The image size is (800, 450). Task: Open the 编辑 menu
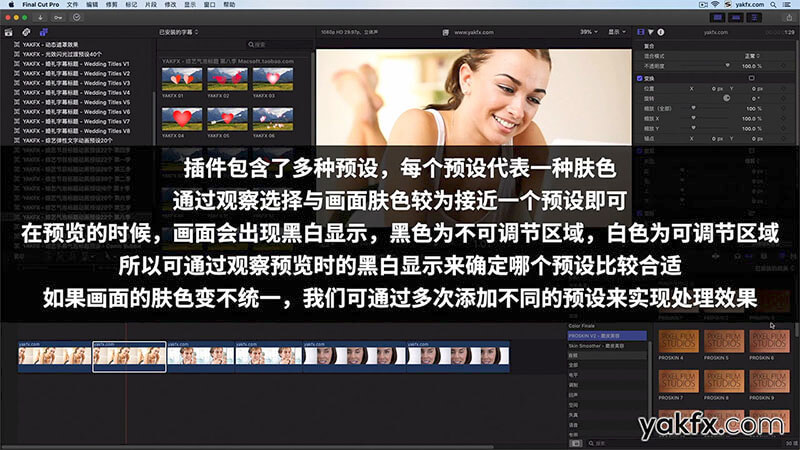pyautogui.click(x=93, y=5)
